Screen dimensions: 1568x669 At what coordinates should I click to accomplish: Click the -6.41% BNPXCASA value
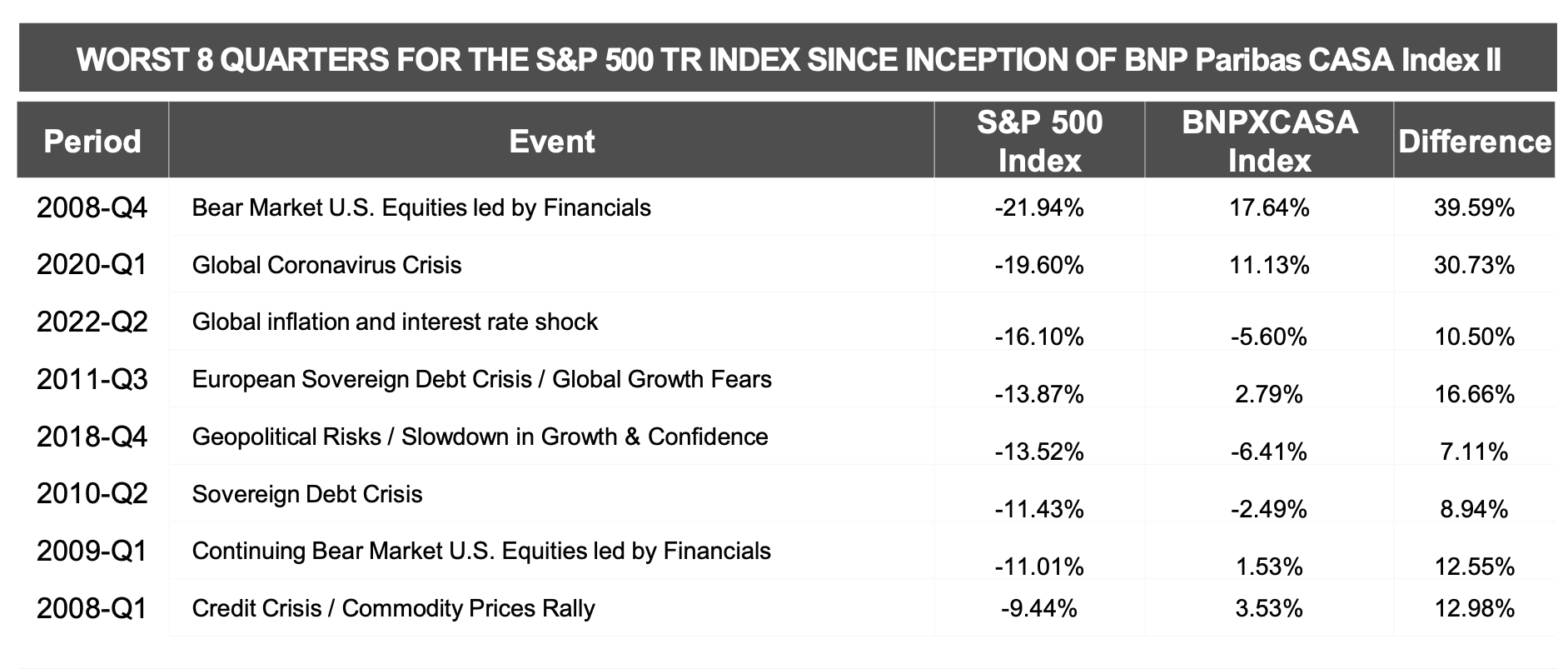pos(1269,452)
